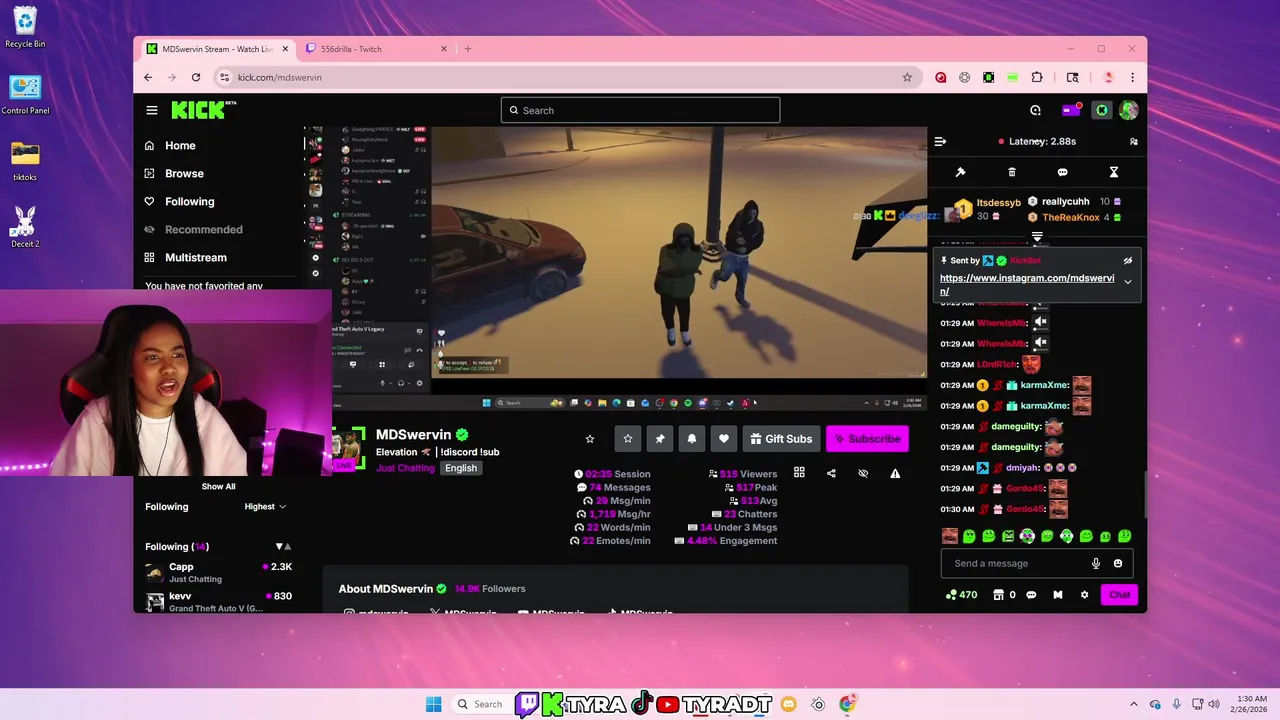1280x720 pixels.
Task: Open Windows Start menu
Action: click(x=433, y=704)
